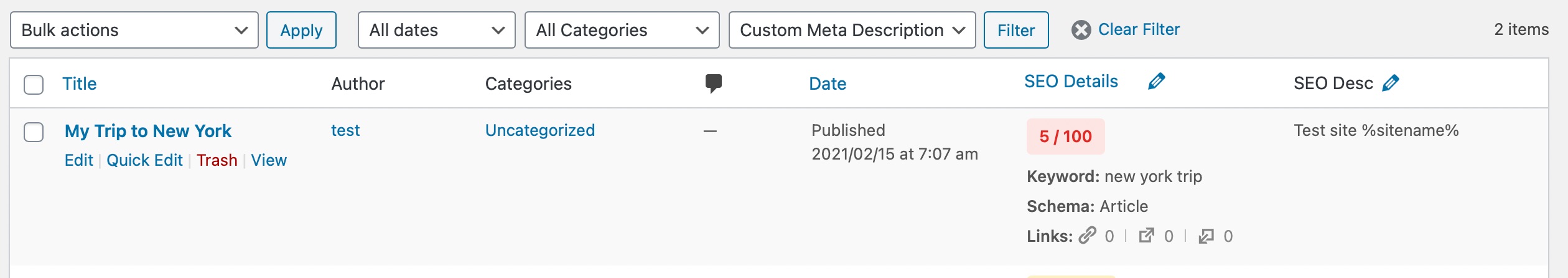Click the incoming links icon
The width and height of the screenshot is (1568, 278).
(1206, 236)
